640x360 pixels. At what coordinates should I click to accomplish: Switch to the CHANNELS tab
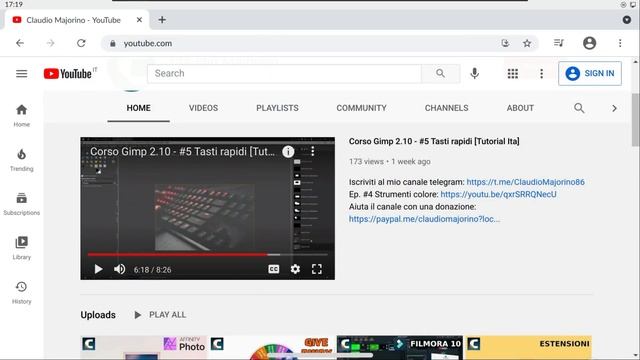pos(446,108)
